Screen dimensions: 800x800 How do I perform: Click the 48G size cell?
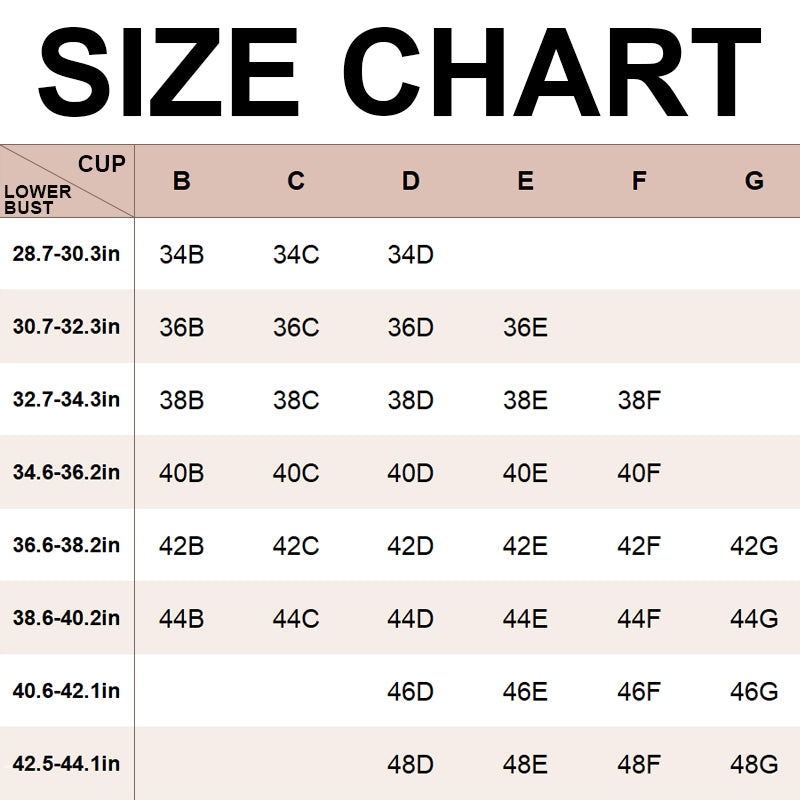point(755,765)
